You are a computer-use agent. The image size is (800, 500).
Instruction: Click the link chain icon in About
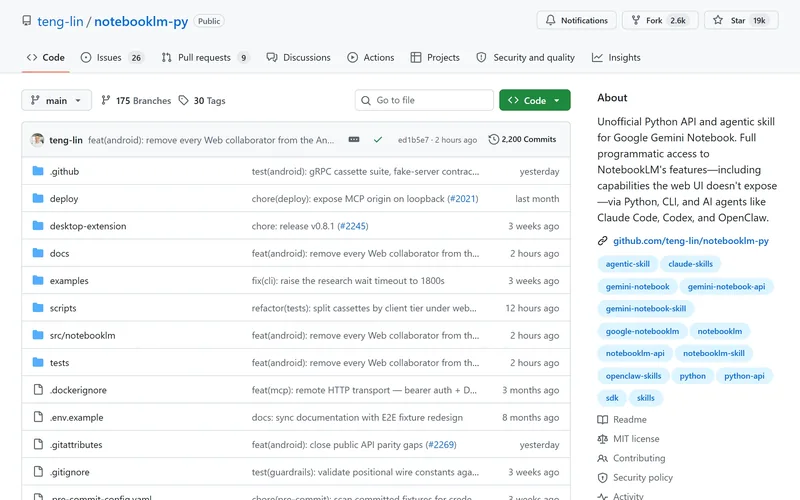click(603, 241)
